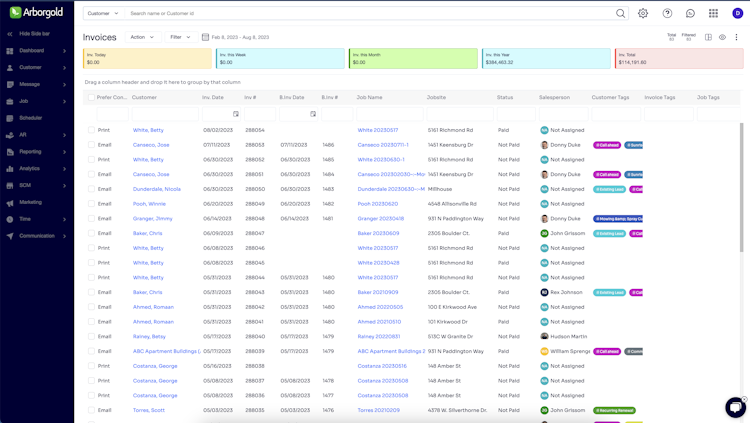Click the Time clock icon
The width and height of the screenshot is (750, 423).
pyautogui.click(x=10, y=219)
